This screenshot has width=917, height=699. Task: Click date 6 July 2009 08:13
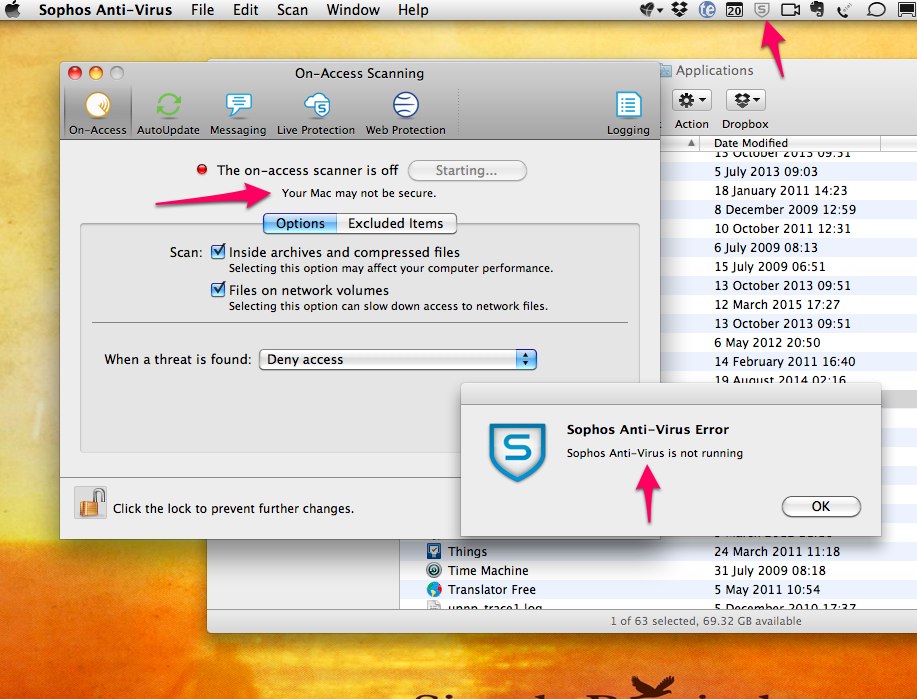766,247
